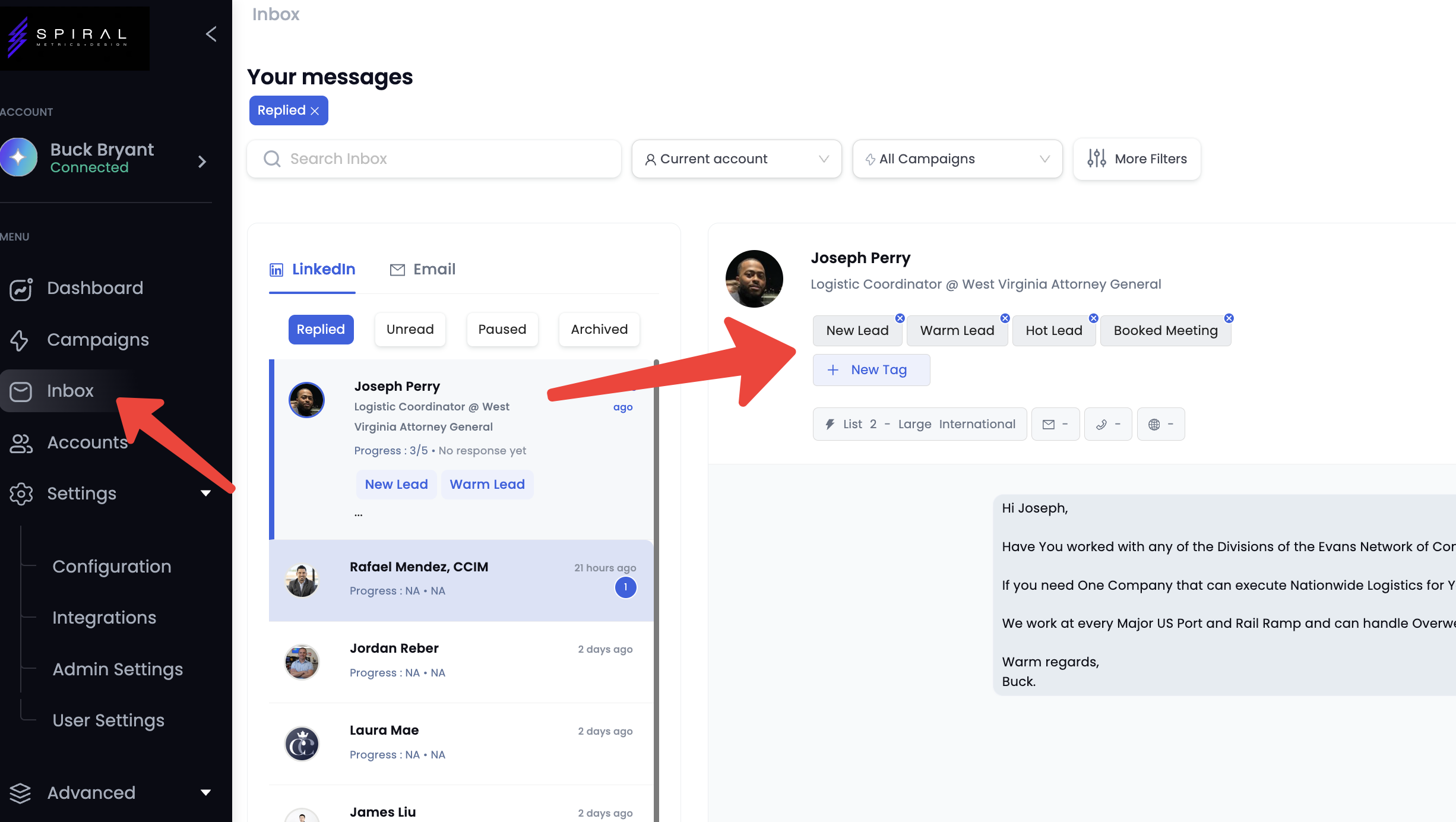The image size is (1456, 822).
Task: Click the Dashboard icon in the menu
Action: [x=21, y=289]
